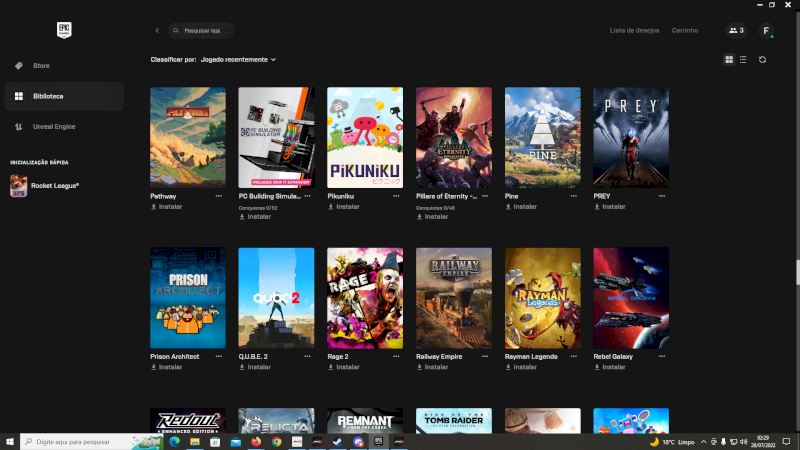The width and height of the screenshot is (800, 450).
Task: Open the Mail app from taskbar
Action: point(236,442)
